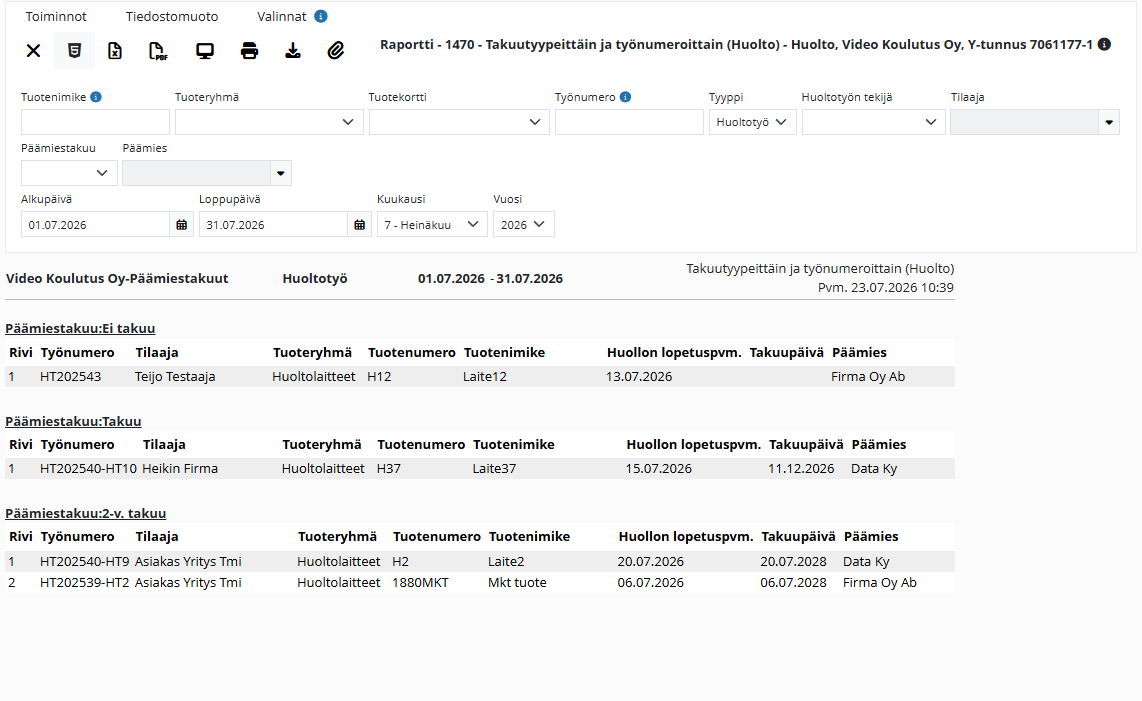
Task: Click the paperclip attachment icon
Action: point(335,50)
